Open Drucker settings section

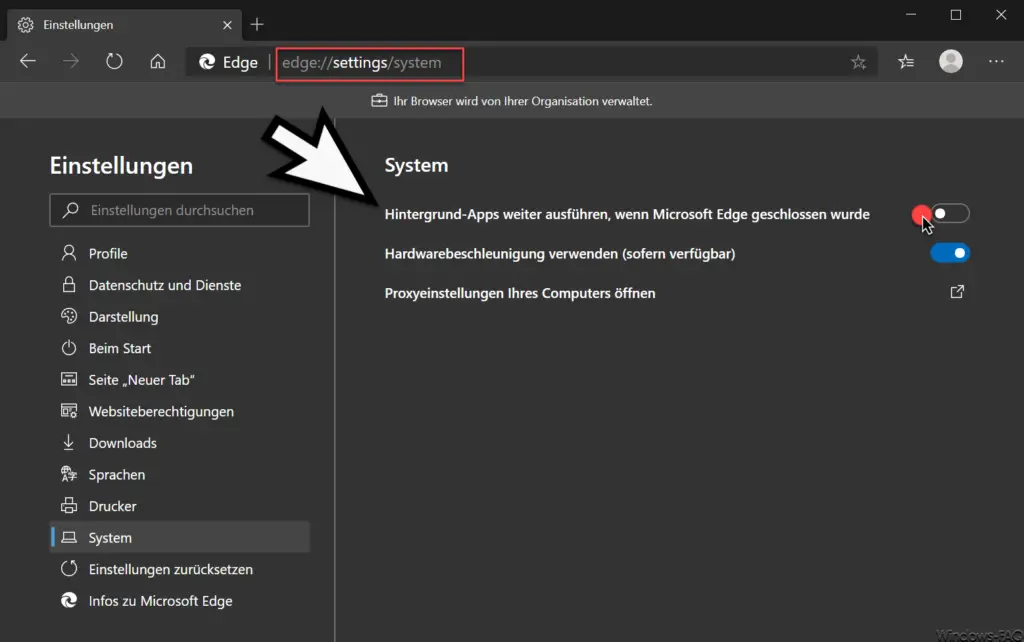coord(180,506)
